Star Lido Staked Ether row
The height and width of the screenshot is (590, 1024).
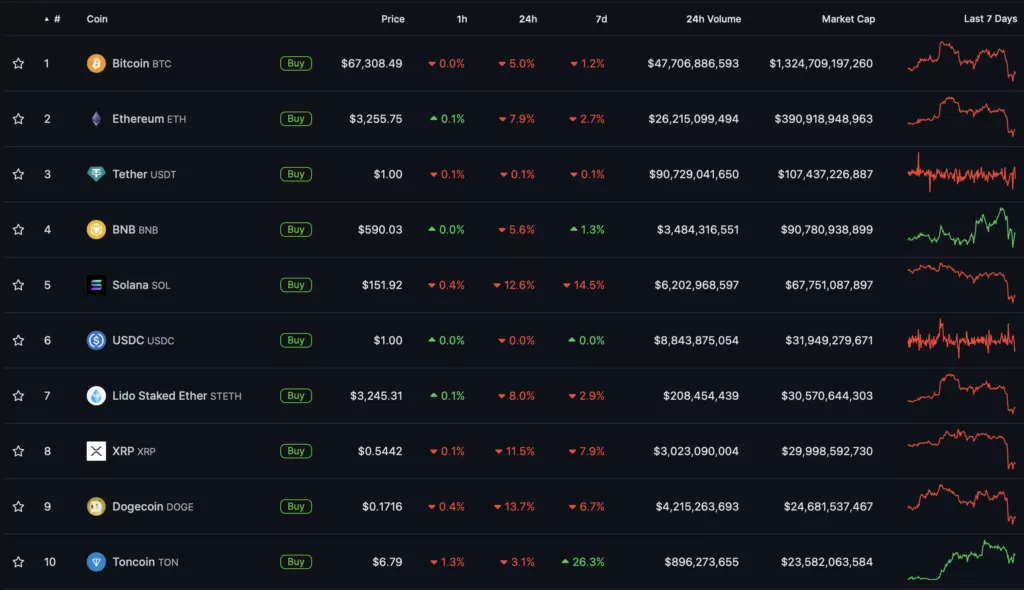(x=18, y=396)
